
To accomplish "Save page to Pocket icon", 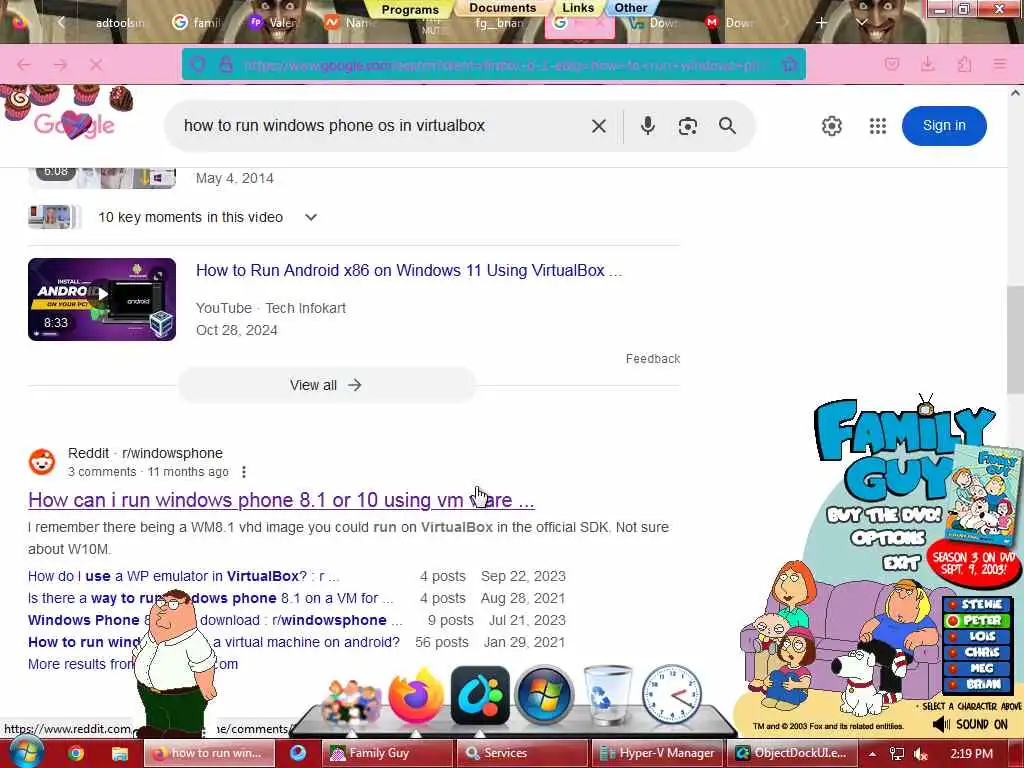I will pyautogui.click(x=891, y=64).
